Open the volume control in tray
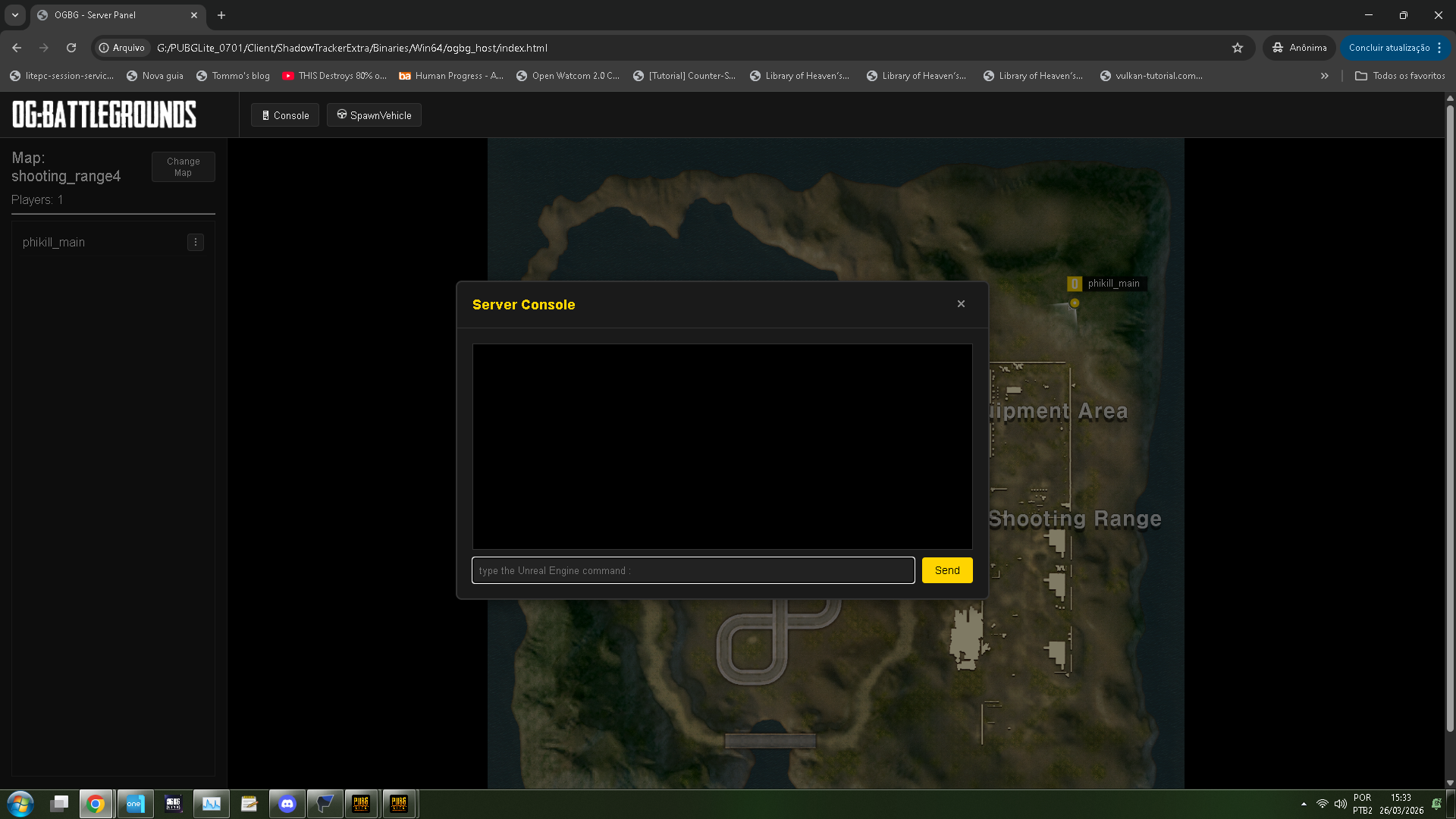The width and height of the screenshot is (1456, 819). pyautogui.click(x=1340, y=804)
